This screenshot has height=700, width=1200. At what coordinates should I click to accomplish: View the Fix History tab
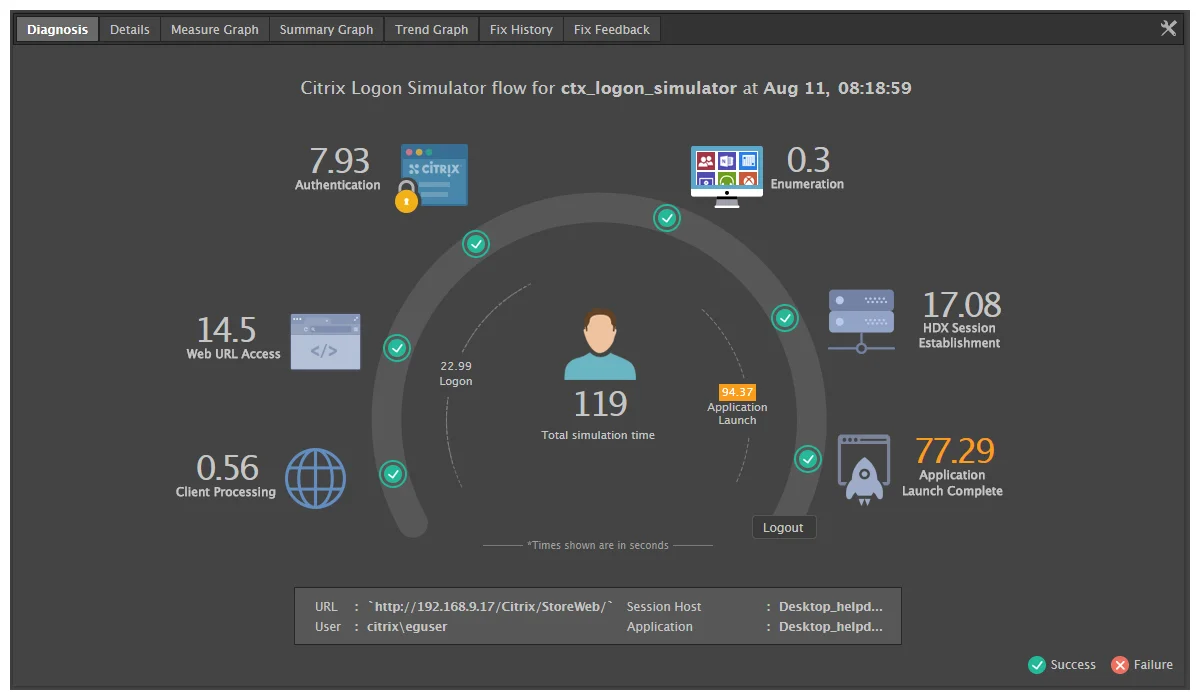click(521, 29)
